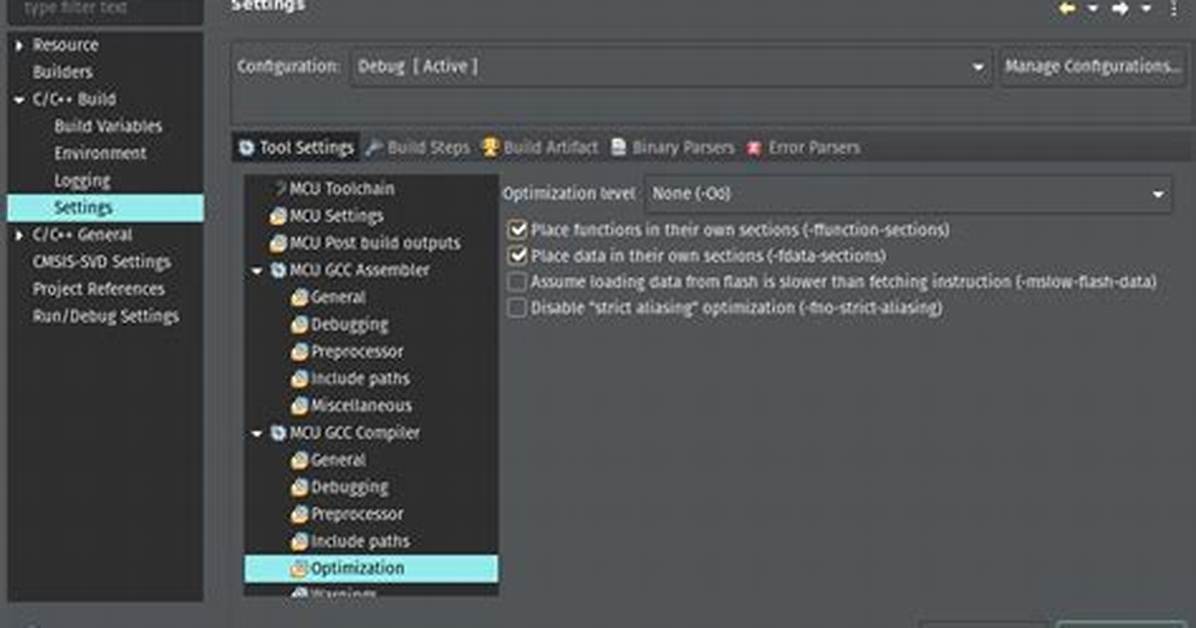Click the highlighted Optimization item icon

[300, 568]
